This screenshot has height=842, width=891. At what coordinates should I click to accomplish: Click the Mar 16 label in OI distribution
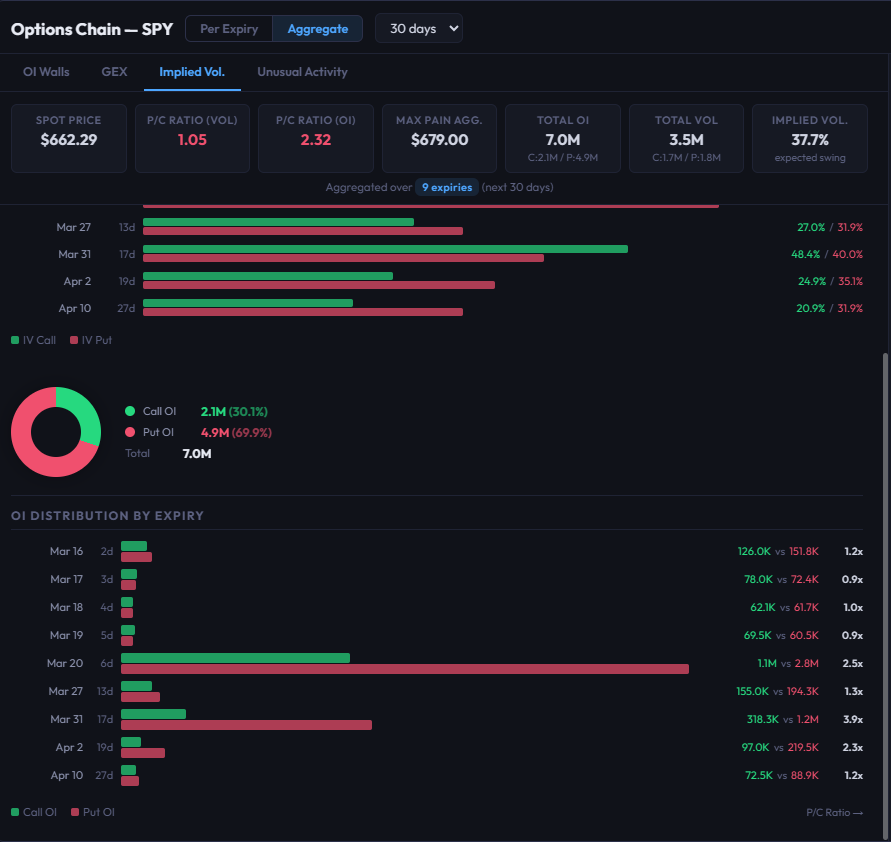click(x=66, y=551)
